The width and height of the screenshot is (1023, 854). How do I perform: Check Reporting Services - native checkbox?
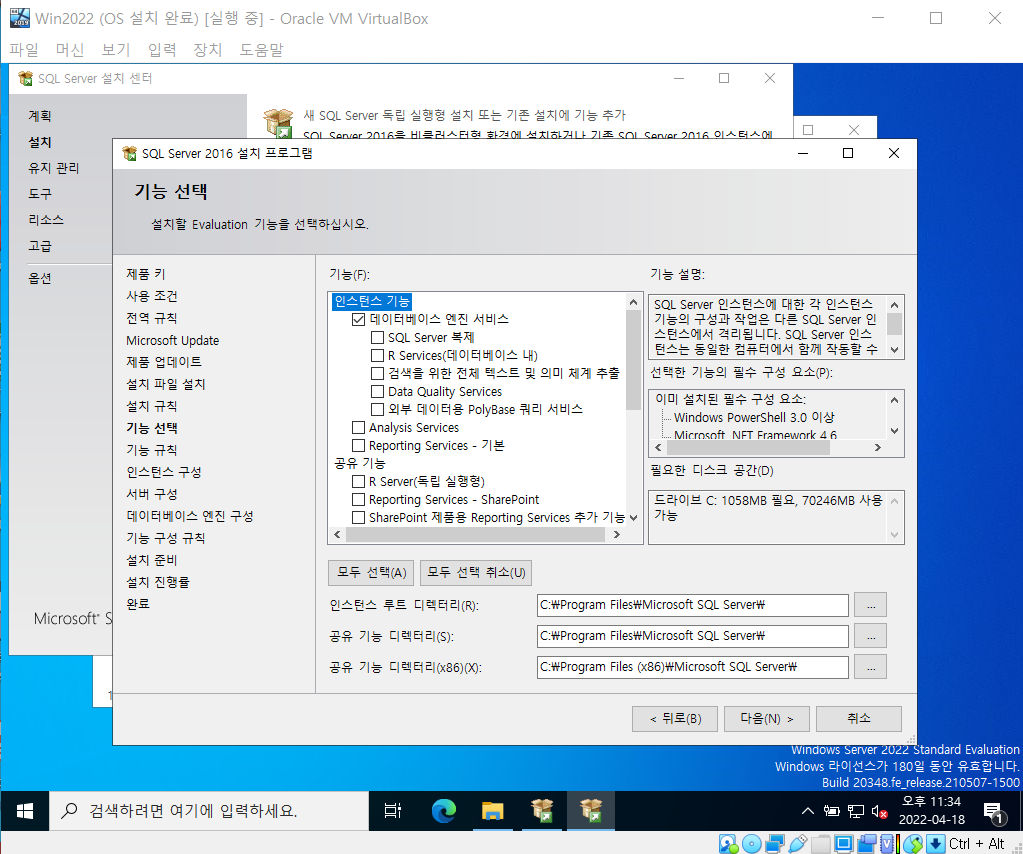tap(358, 446)
